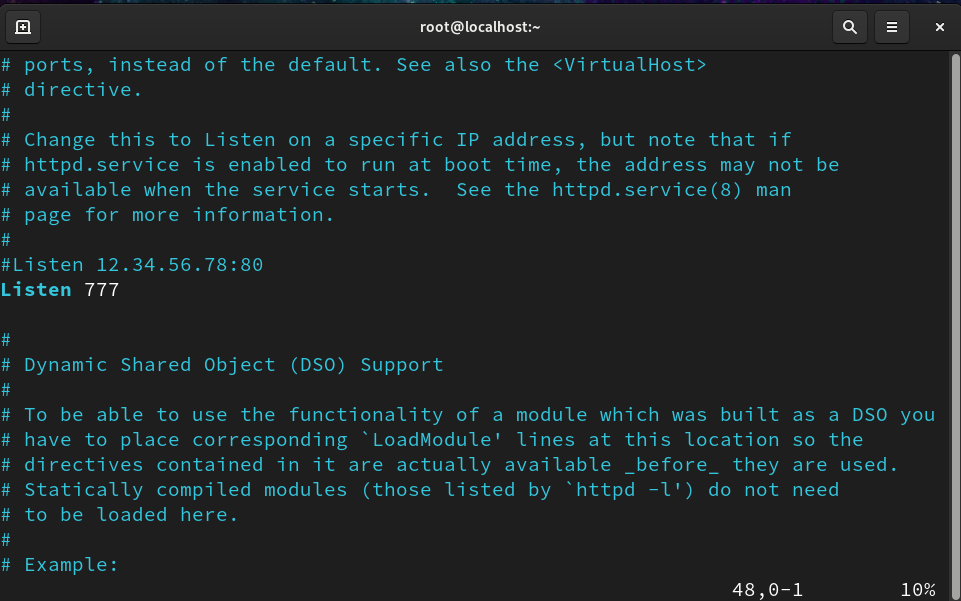961x601 pixels.
Task: Place cursor on Listen 777 line
Action: 60,290
